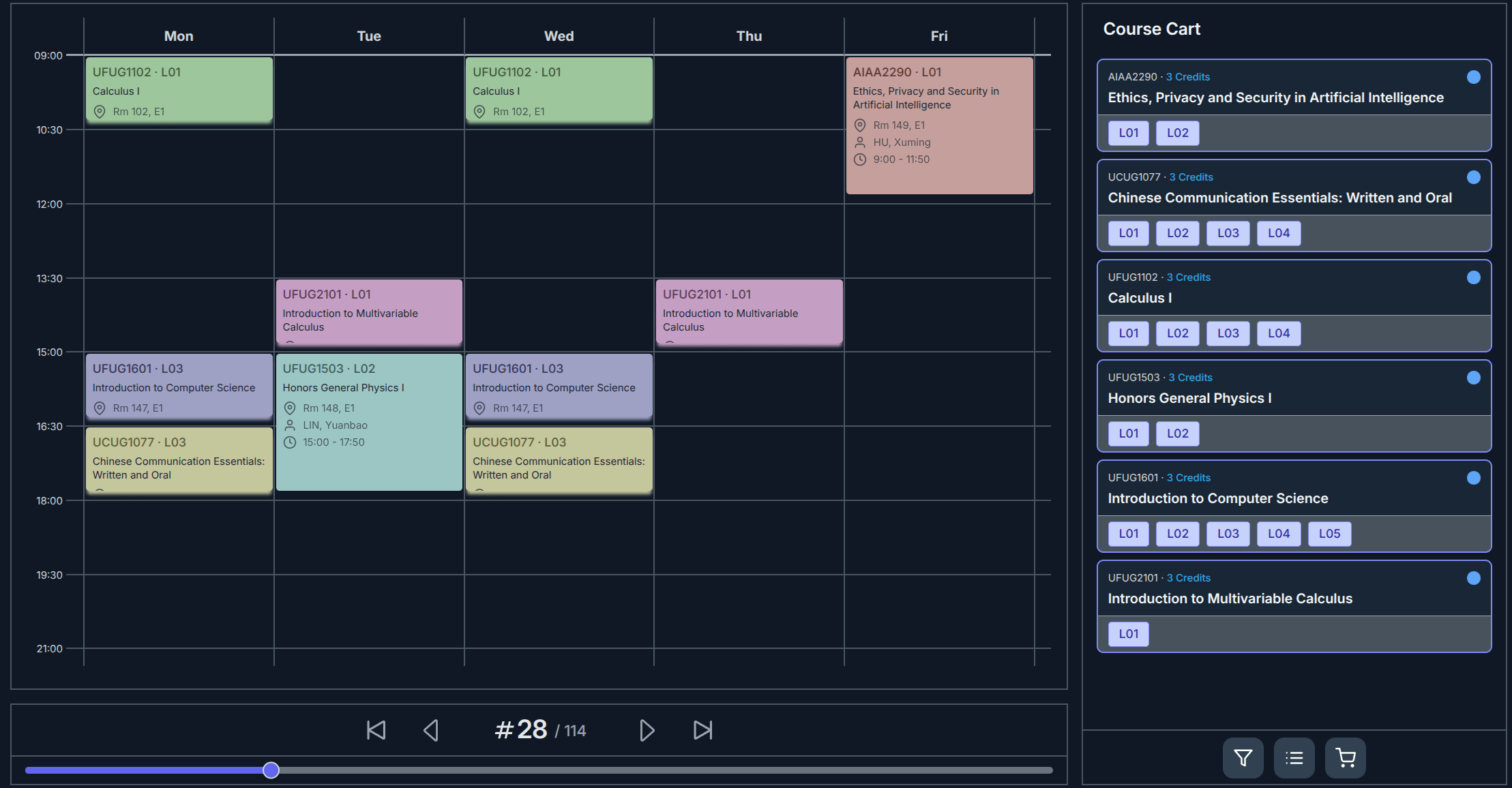Expand the Introduction to Computer Science cart card
The height and width of the screenshot is (788, 1512).
(x=1217, y=498)
